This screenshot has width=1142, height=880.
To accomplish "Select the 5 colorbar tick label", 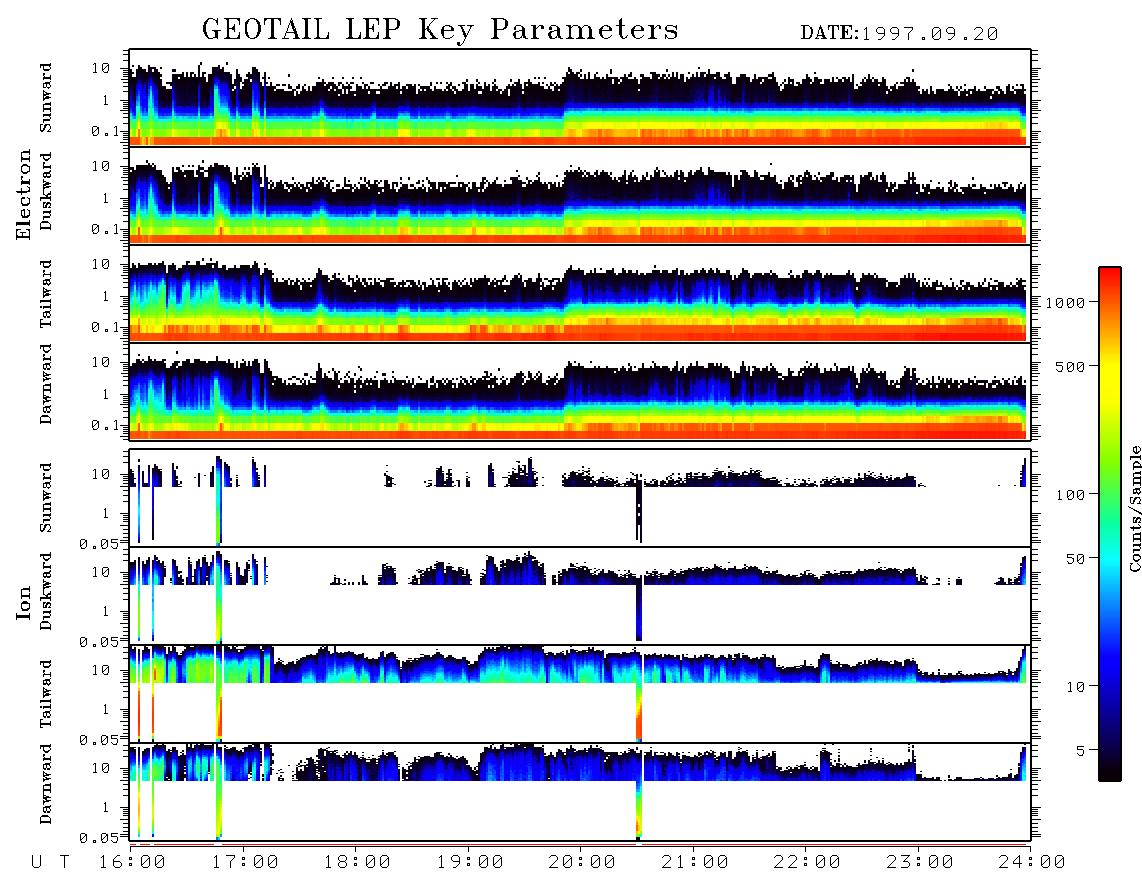I will click(1082, 751).
